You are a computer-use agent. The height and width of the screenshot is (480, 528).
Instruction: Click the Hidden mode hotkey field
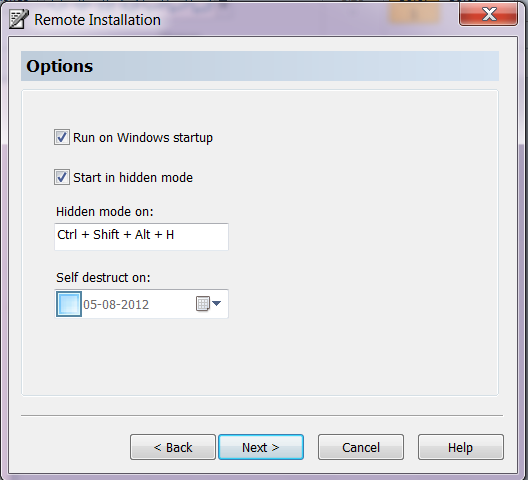coord(141,236)
